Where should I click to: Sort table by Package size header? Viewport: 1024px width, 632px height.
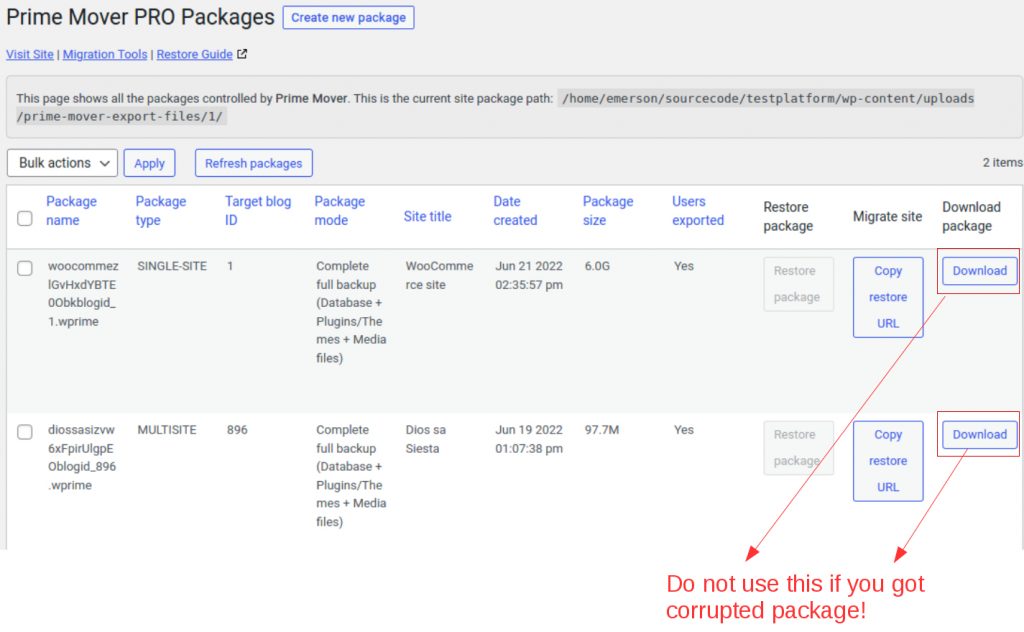point(607,210)
